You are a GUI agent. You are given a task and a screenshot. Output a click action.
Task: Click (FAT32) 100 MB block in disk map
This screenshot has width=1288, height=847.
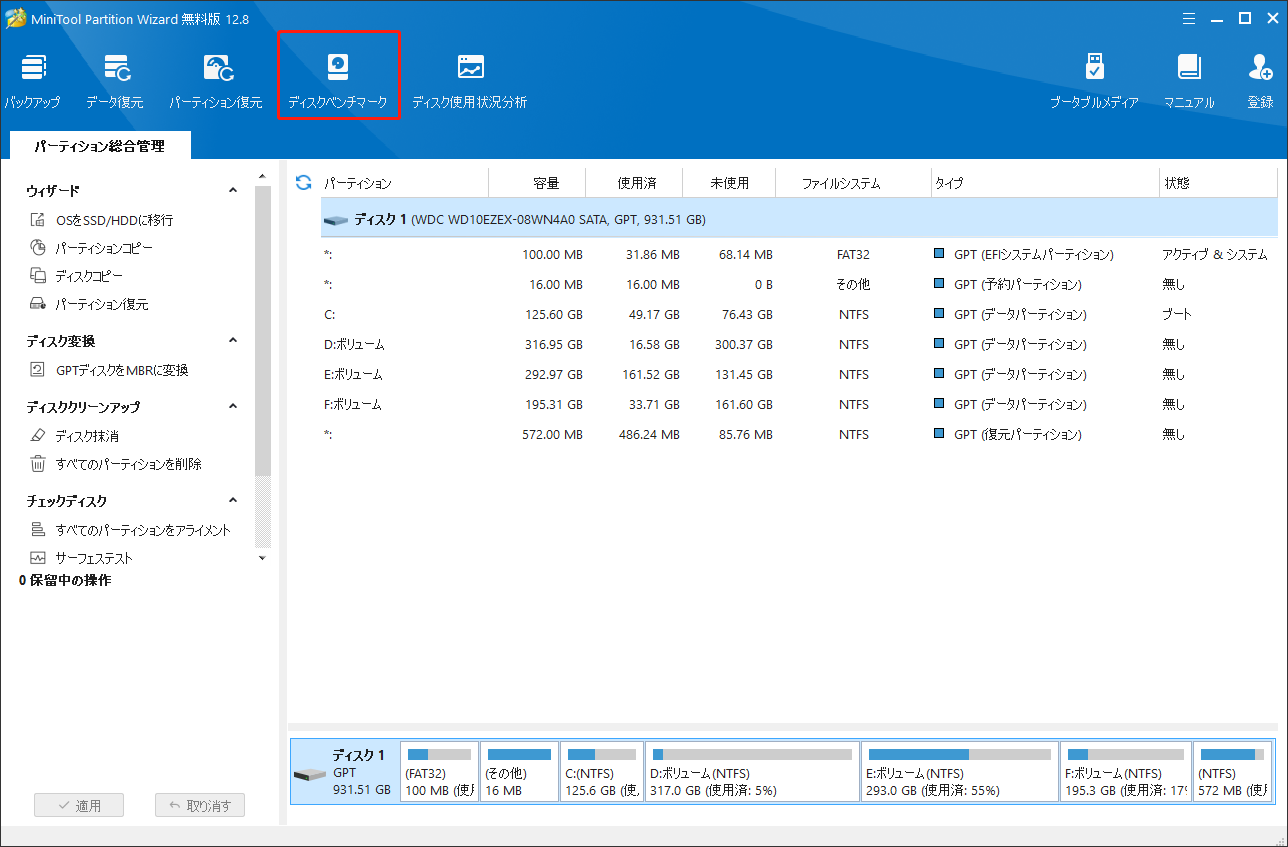[x=439, y=771]
